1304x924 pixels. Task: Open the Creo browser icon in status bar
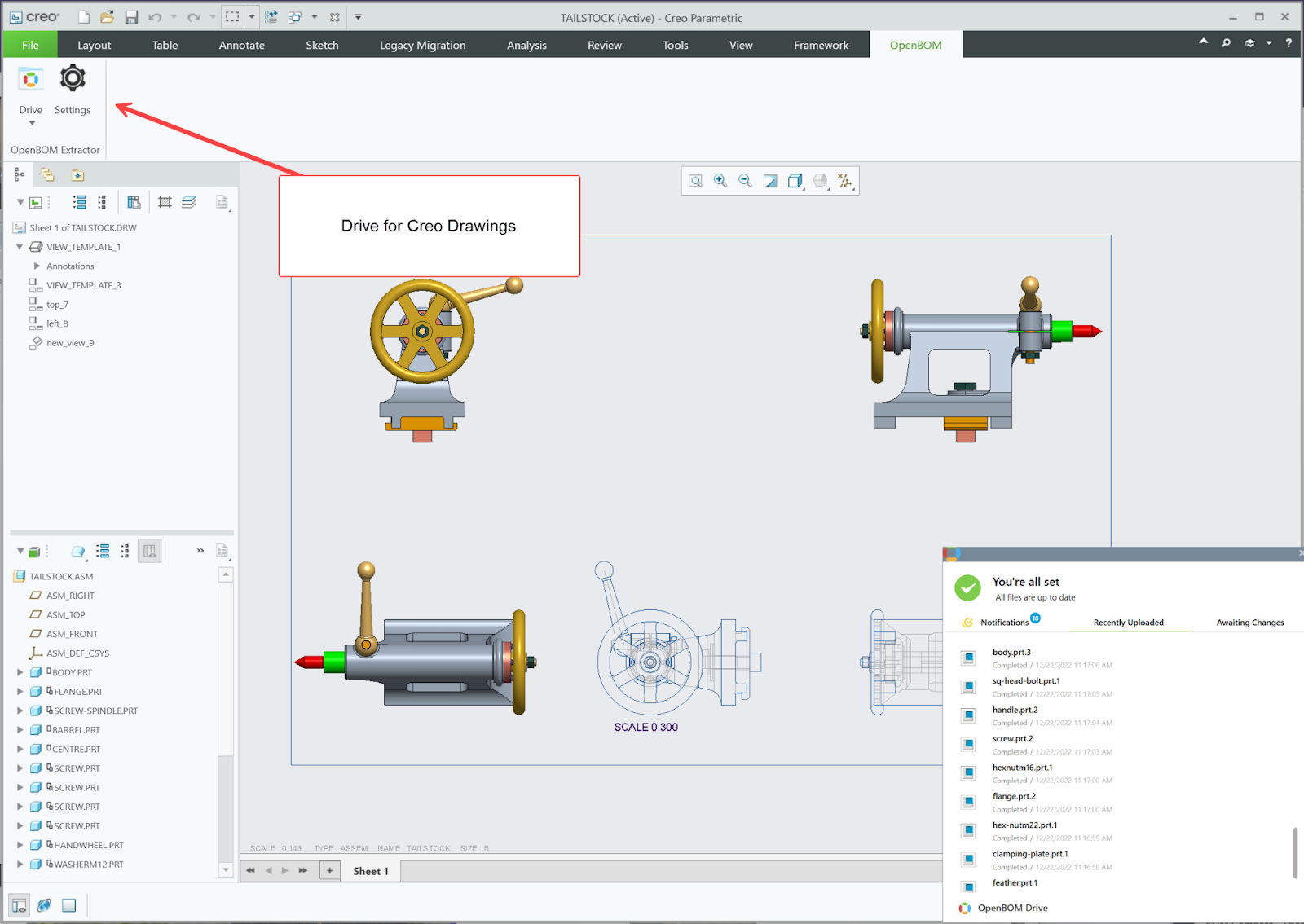(44, 905)
